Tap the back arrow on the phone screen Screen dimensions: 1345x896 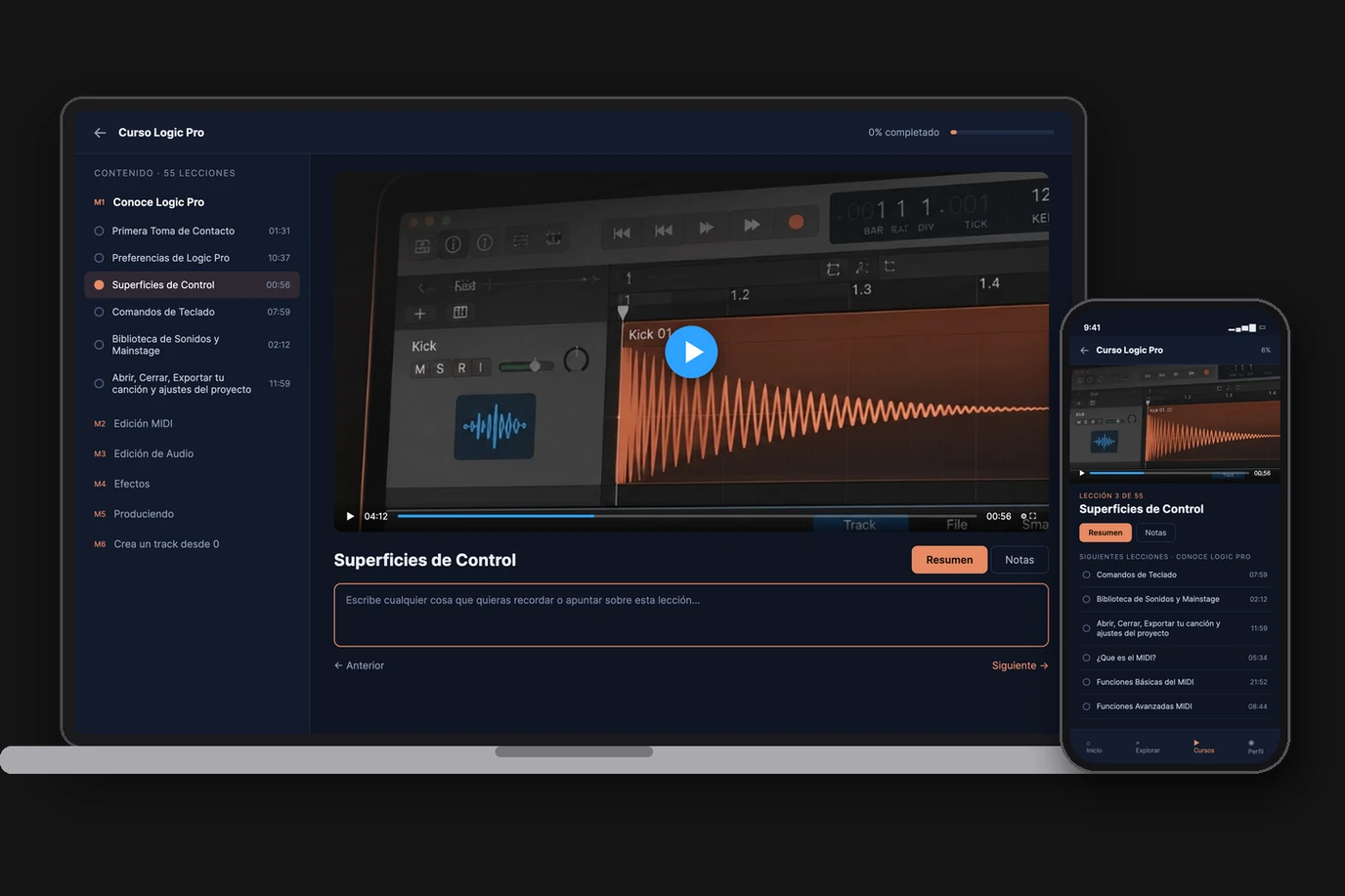coord(1084,350)
